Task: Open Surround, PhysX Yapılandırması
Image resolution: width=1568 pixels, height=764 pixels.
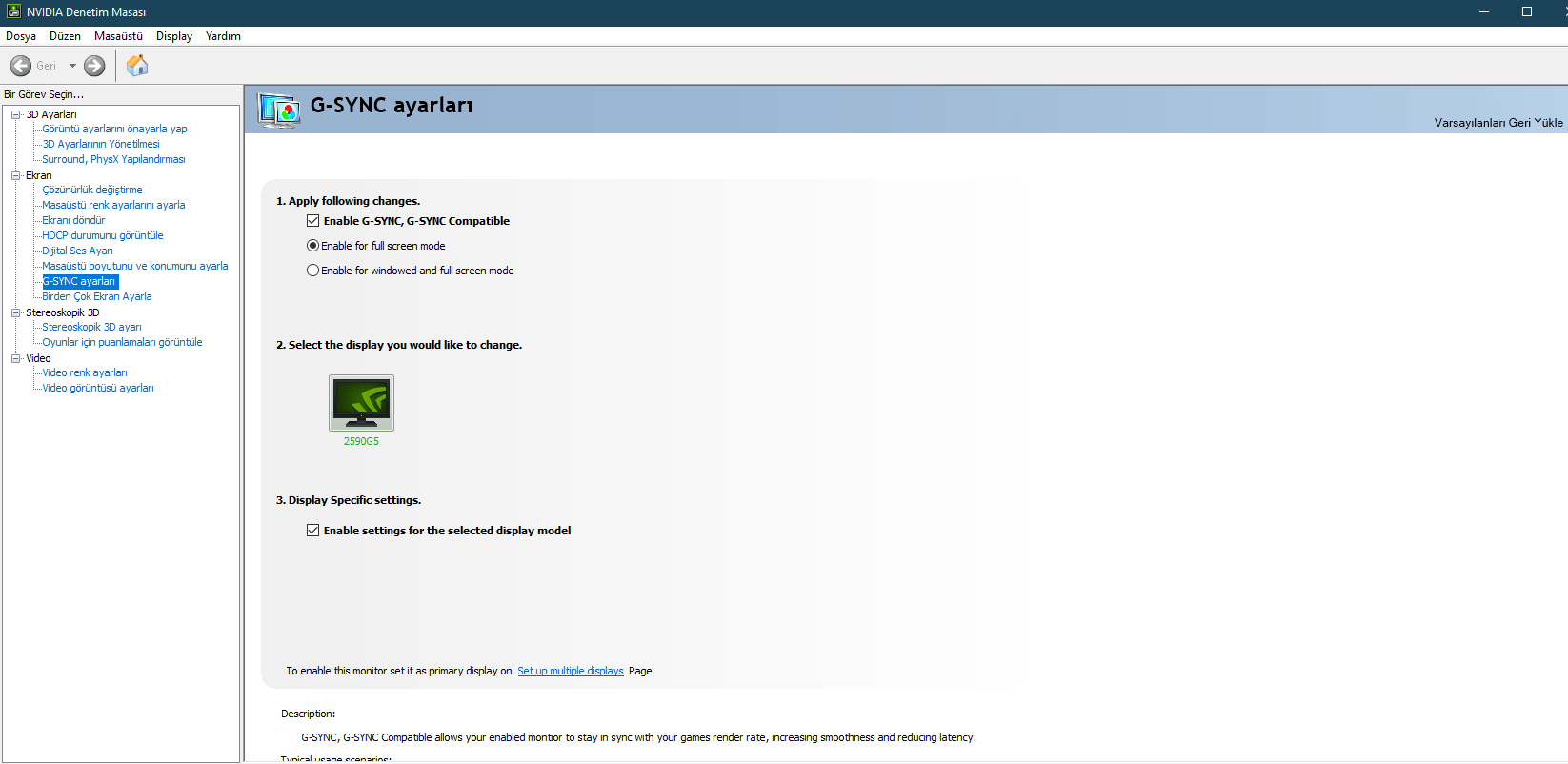Action: pyautogui.click(x=113, y=159)
